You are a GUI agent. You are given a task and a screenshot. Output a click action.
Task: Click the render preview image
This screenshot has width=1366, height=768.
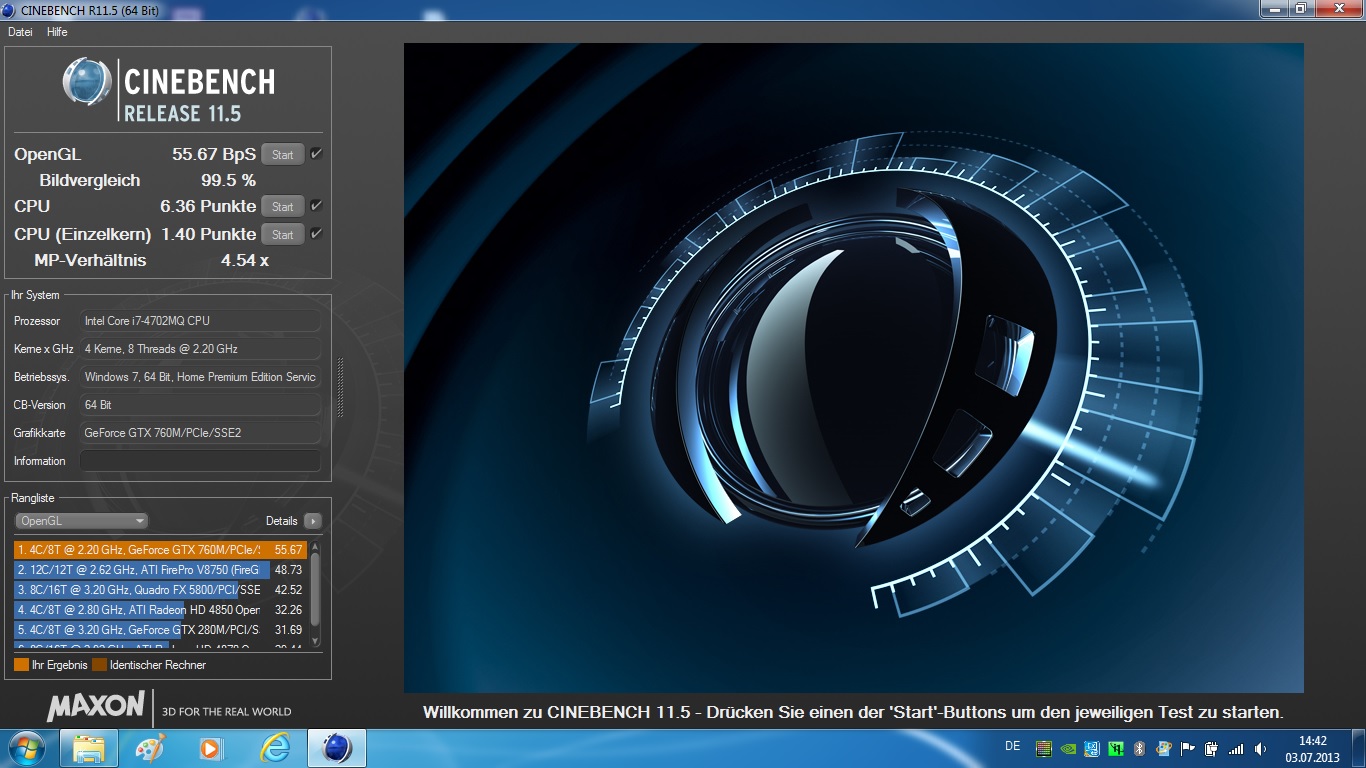pos(854,368)
